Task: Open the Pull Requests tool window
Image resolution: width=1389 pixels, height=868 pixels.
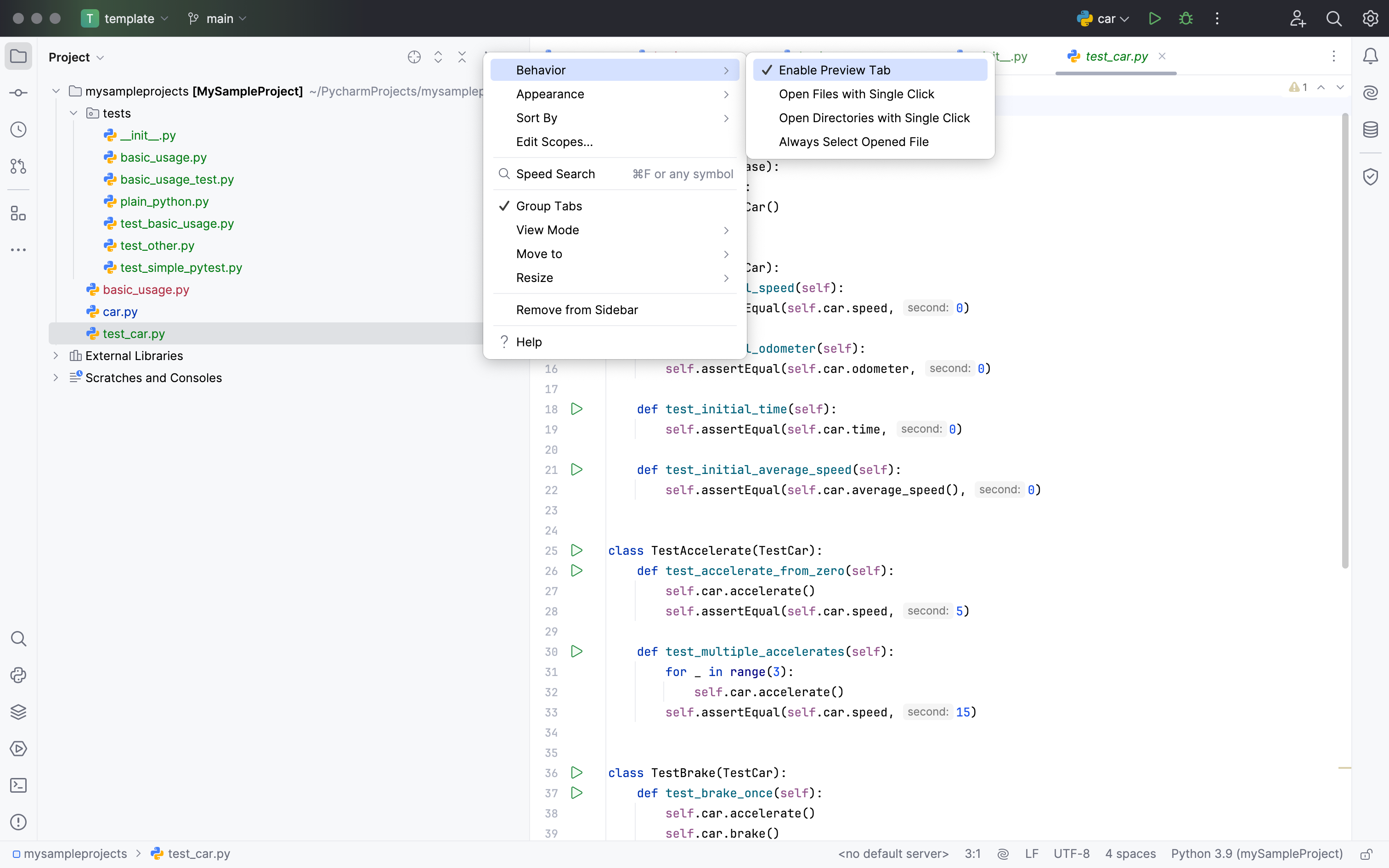Action: [18, 166]
